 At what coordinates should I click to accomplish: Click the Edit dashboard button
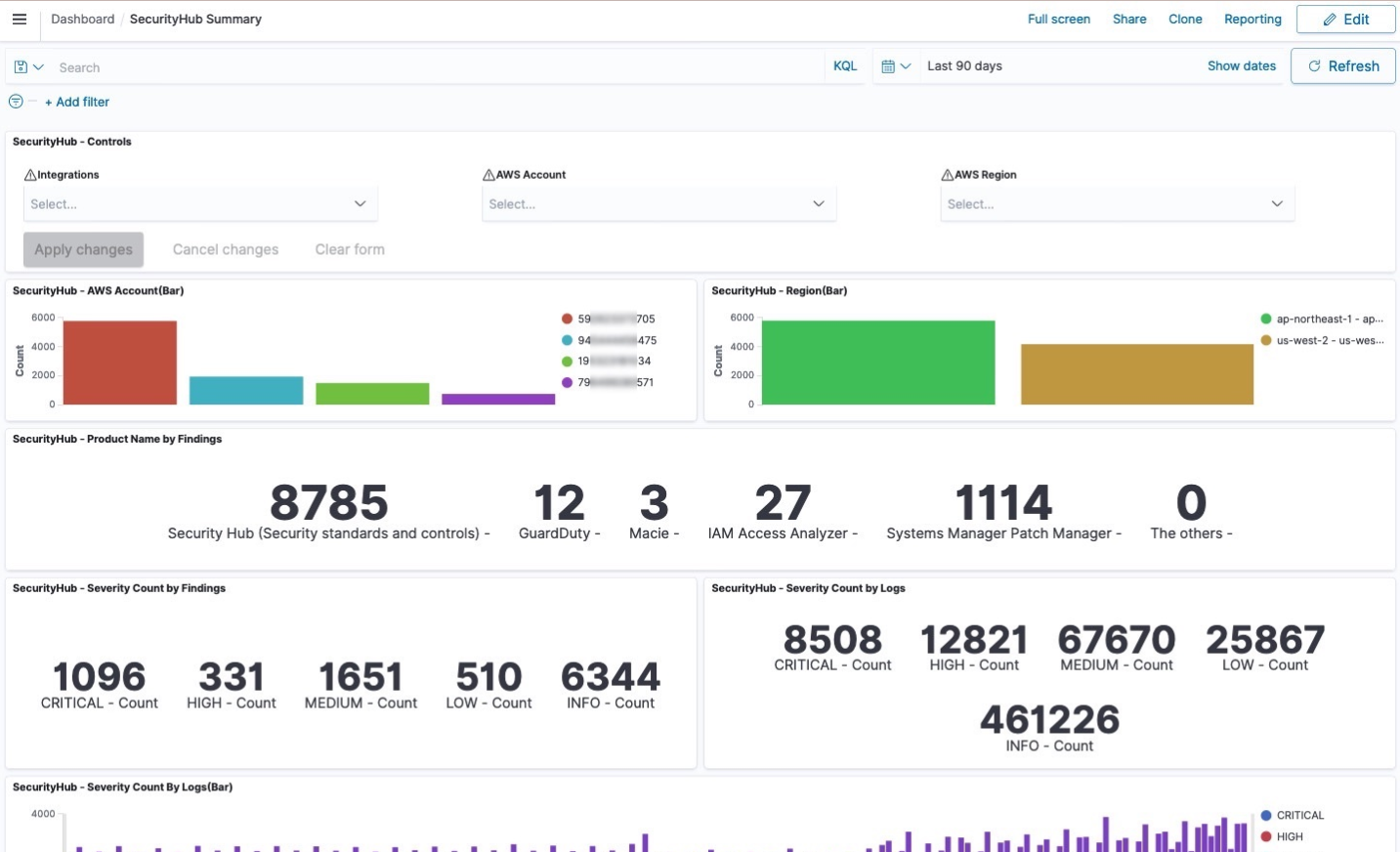coord(1345,20)
